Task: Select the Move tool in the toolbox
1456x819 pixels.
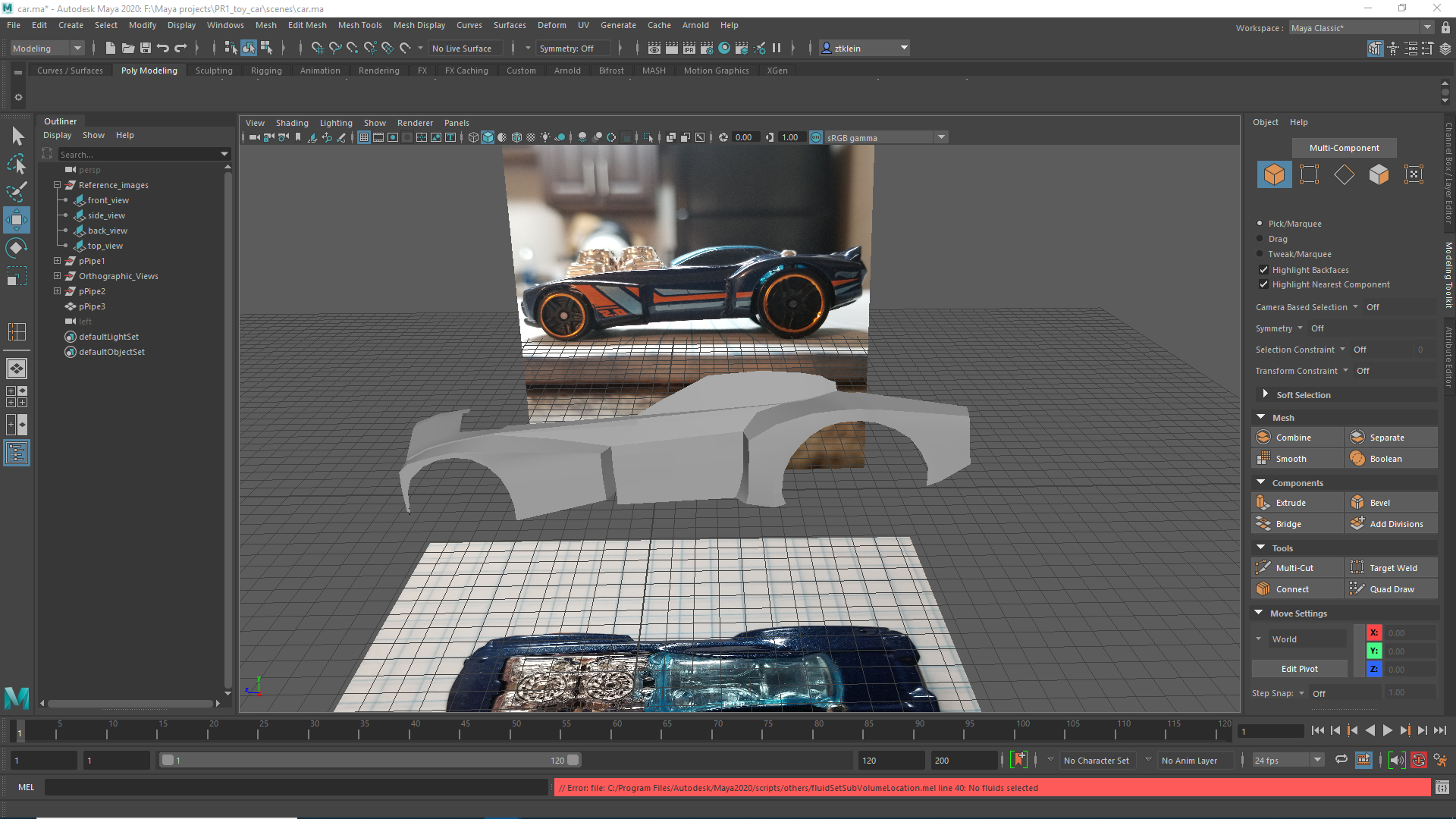Action: [17, 220]
